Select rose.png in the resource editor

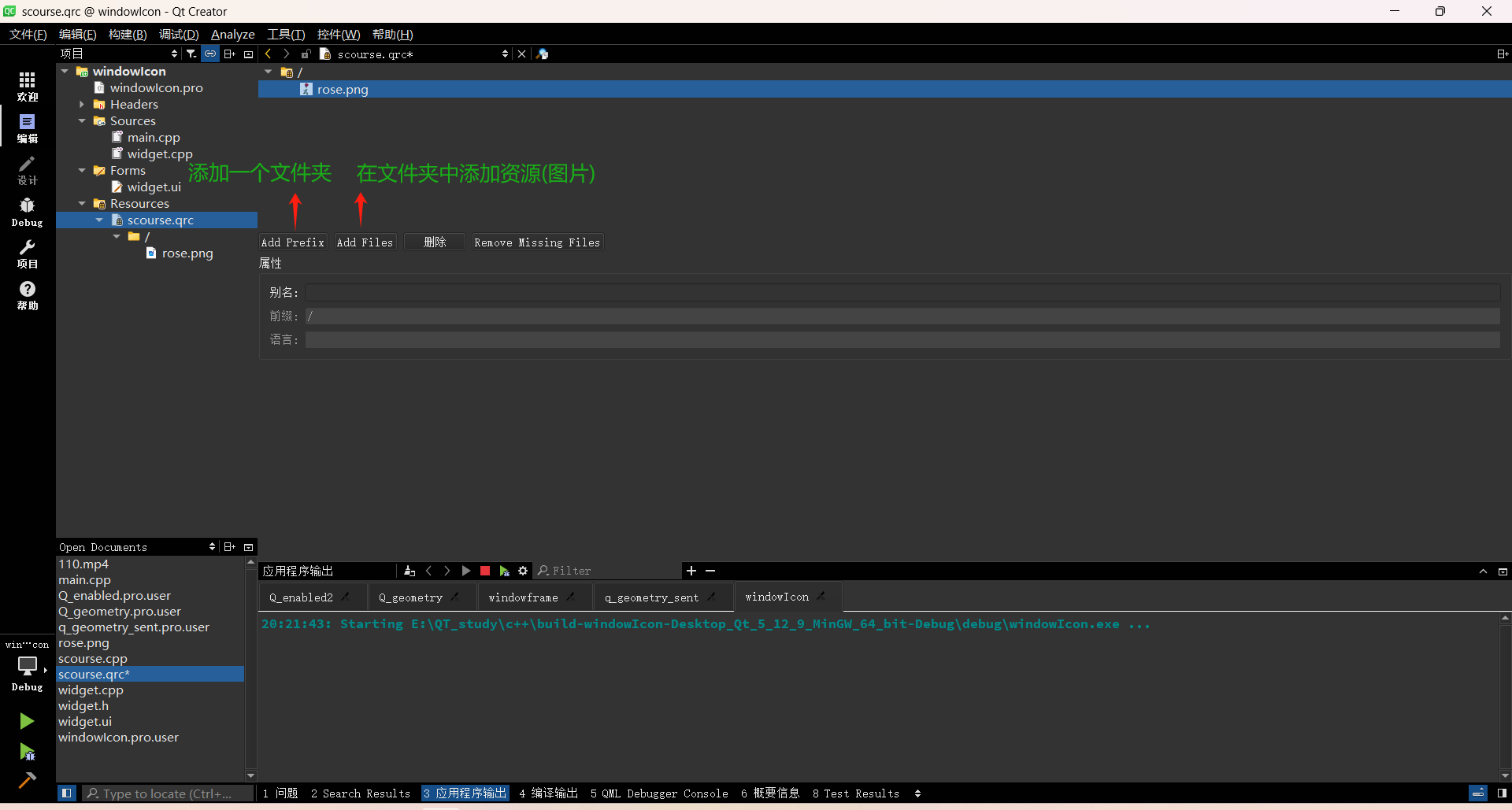(x=343, y=89)
